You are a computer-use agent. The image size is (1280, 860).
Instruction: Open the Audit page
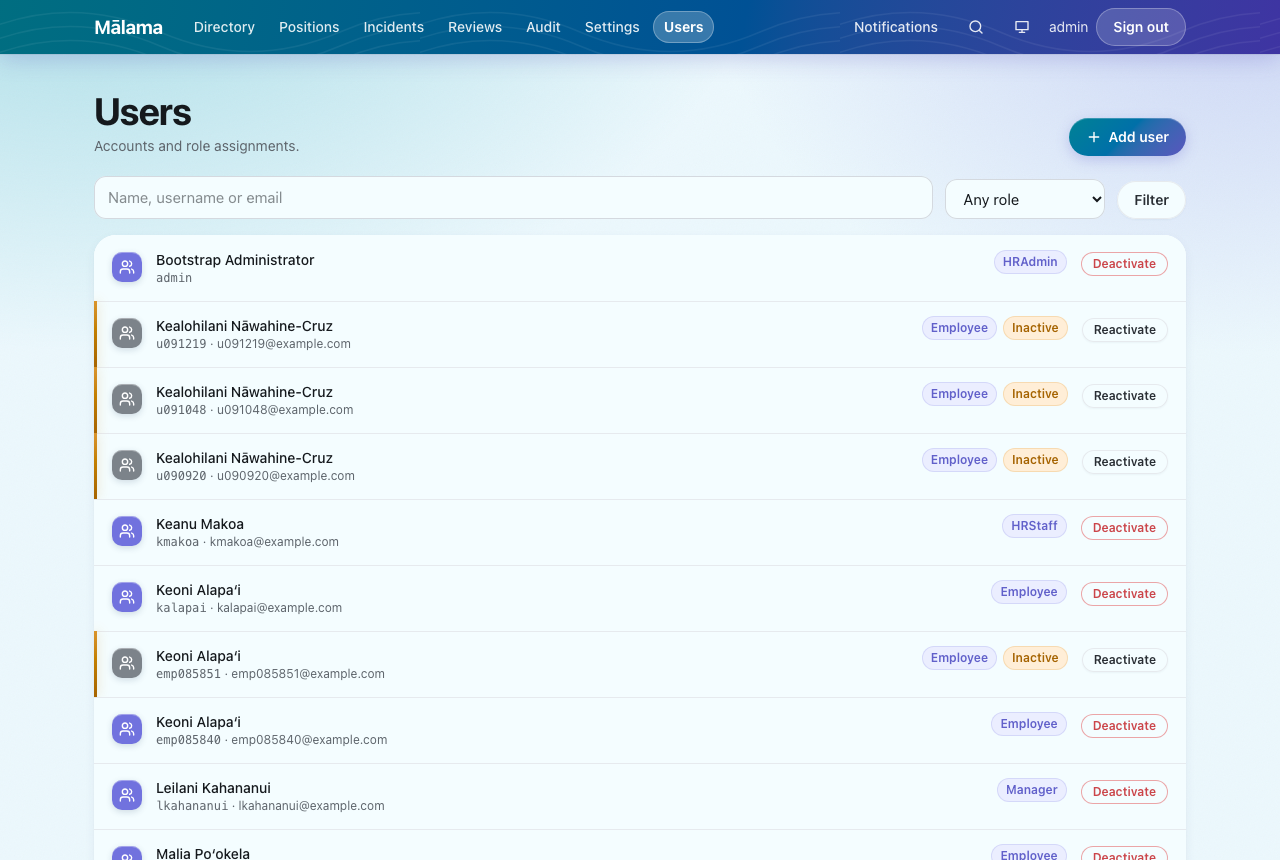pos(543,27)
